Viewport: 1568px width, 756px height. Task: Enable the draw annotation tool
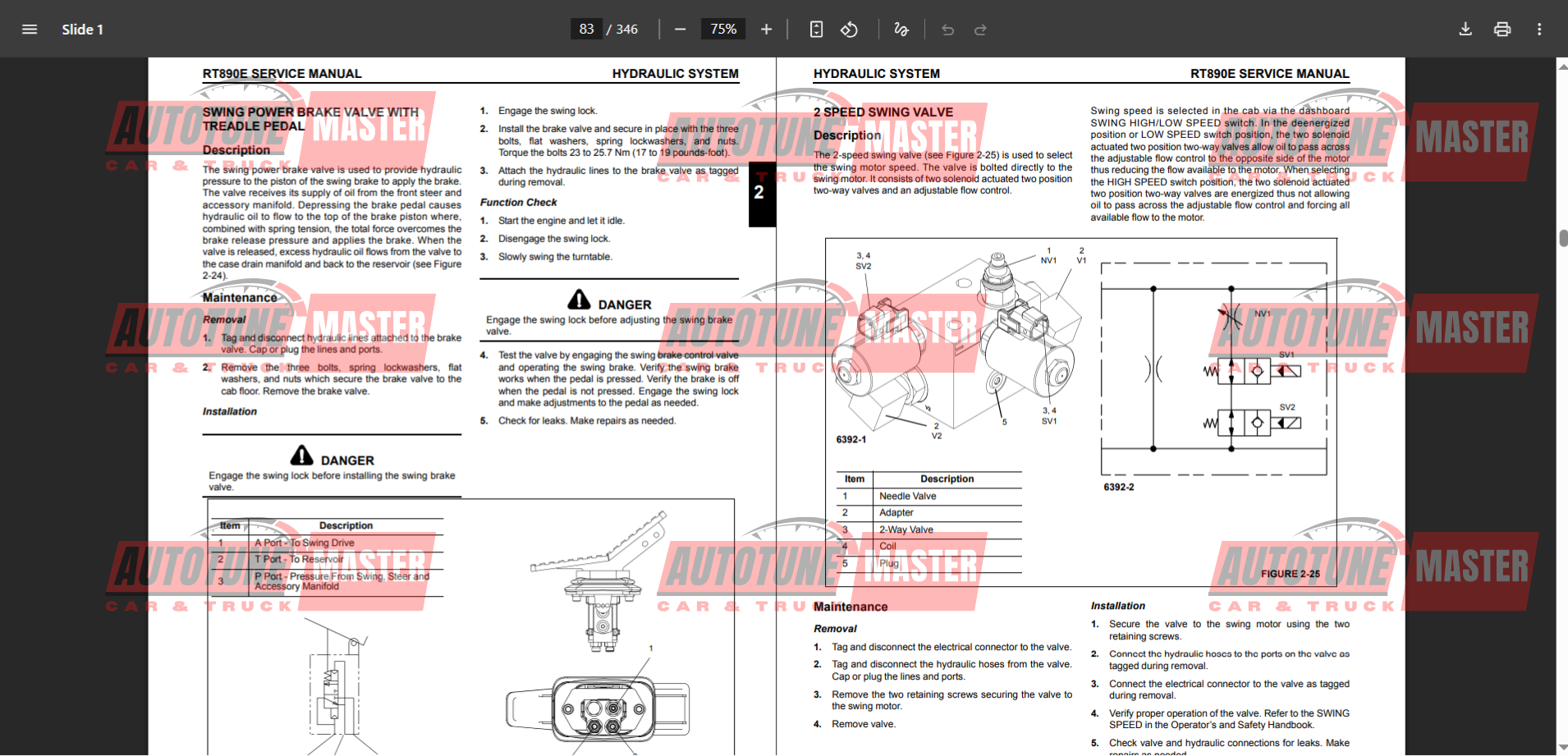[x=901, y=30]
